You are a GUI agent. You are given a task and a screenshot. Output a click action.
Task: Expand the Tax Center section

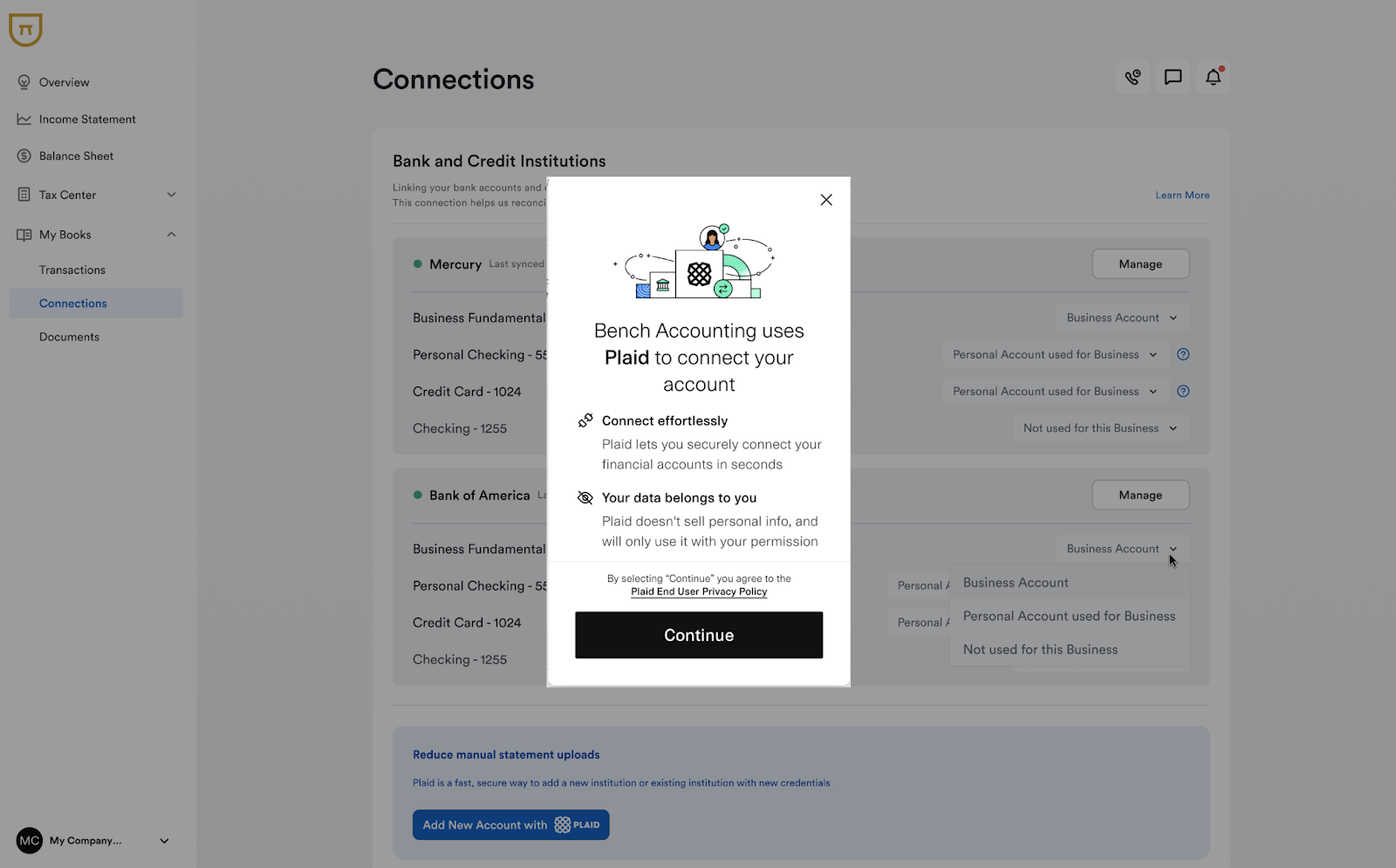(x=171, y=195)
